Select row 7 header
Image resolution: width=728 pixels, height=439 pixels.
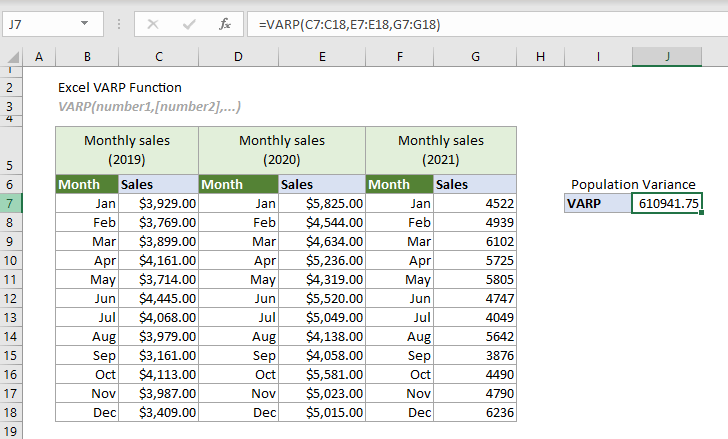tap(11, 203)
